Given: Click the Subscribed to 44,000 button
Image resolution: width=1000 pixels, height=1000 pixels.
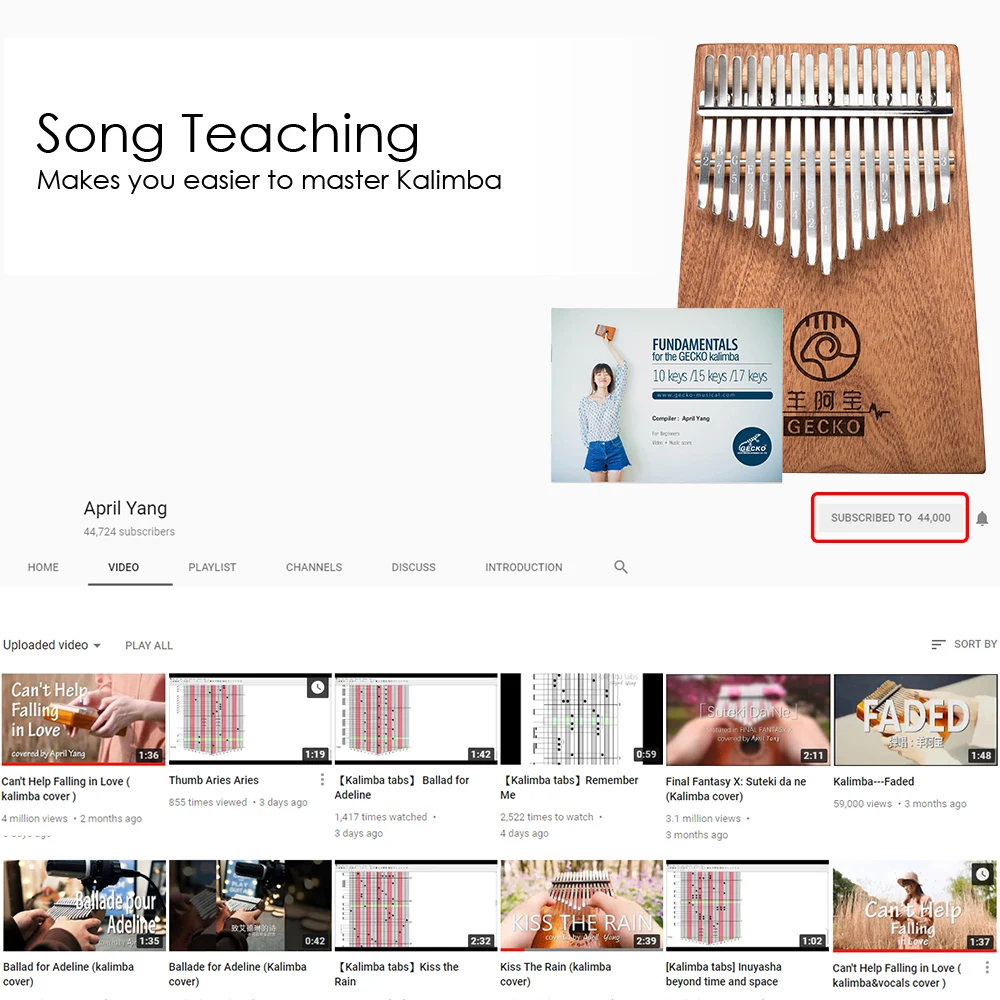Looking at the screenshot, I should [x=890, y=518].
